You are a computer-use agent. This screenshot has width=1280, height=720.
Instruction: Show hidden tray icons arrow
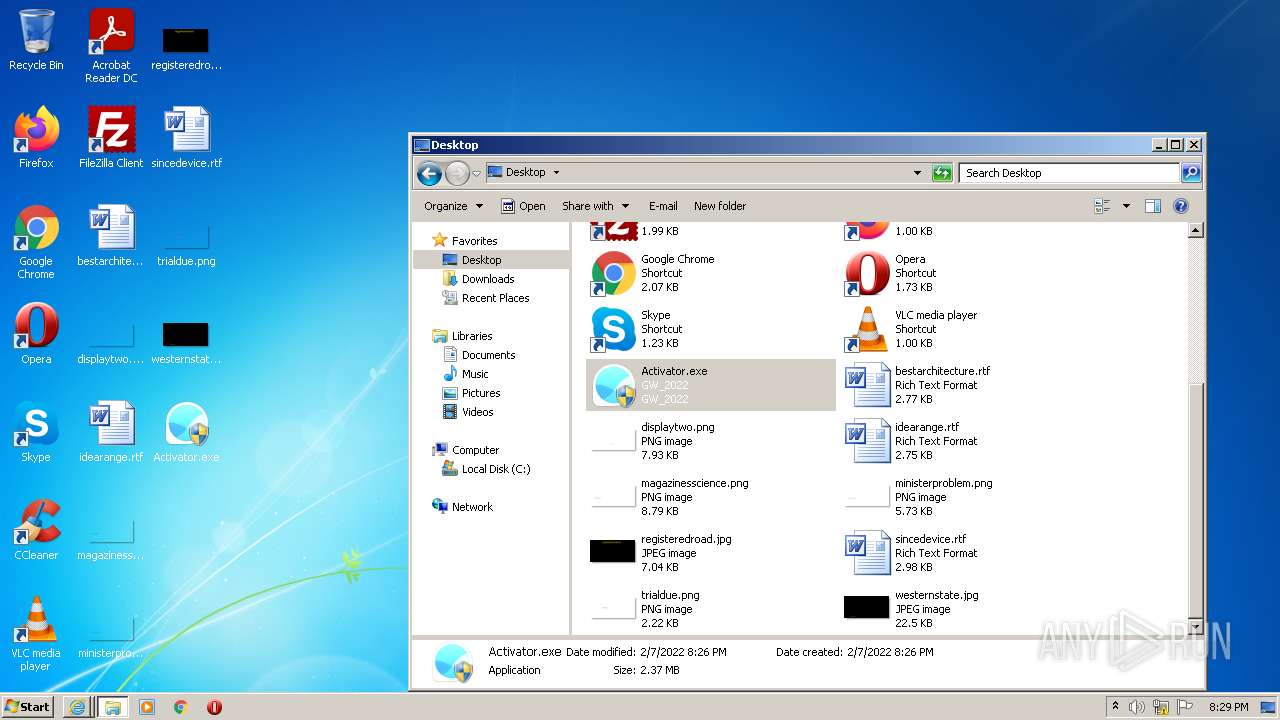(x=1115, y=707)
